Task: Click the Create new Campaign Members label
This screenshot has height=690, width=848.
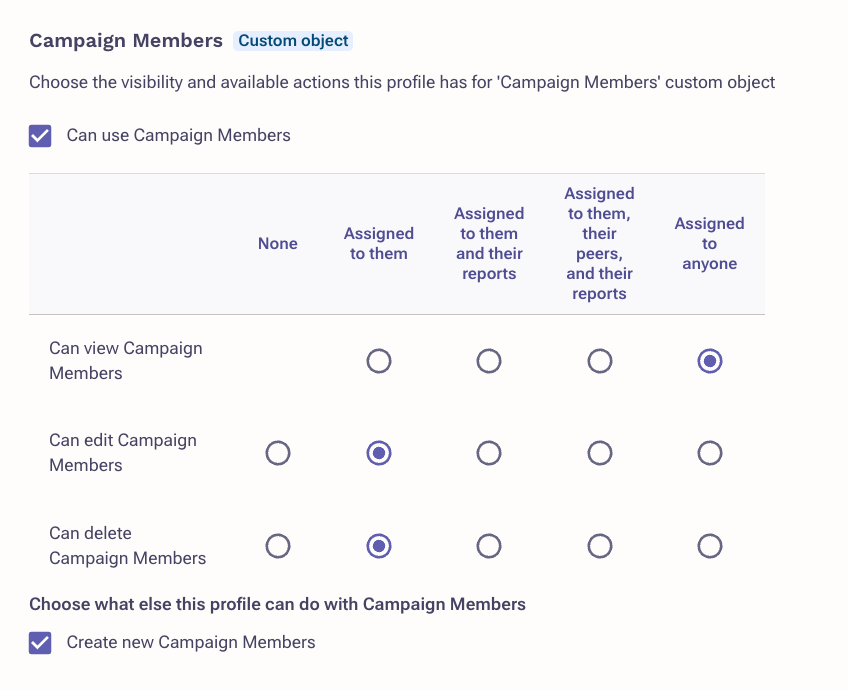Action: click(x=190, y=642)
